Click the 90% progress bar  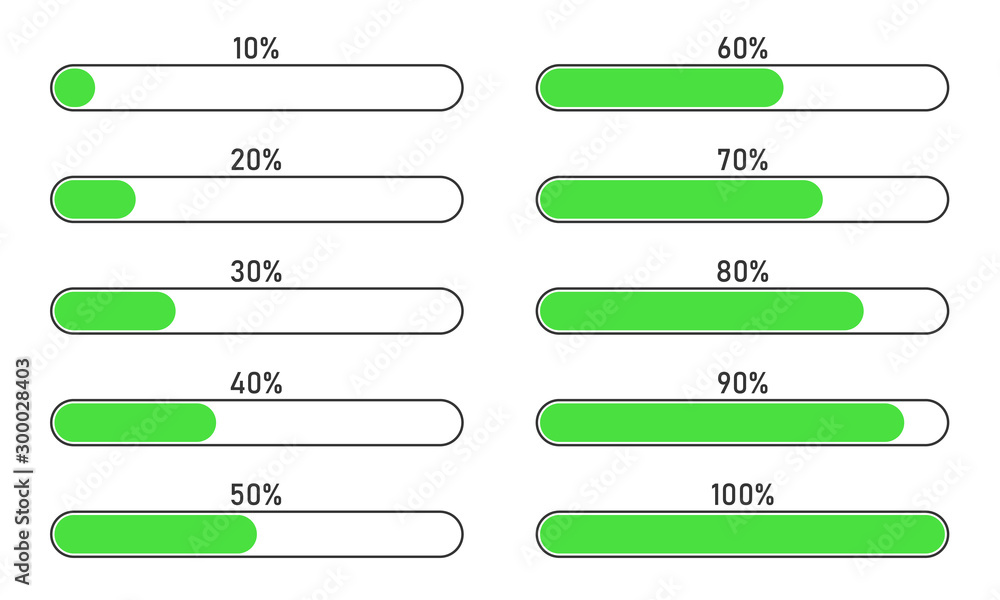[742, 422]
